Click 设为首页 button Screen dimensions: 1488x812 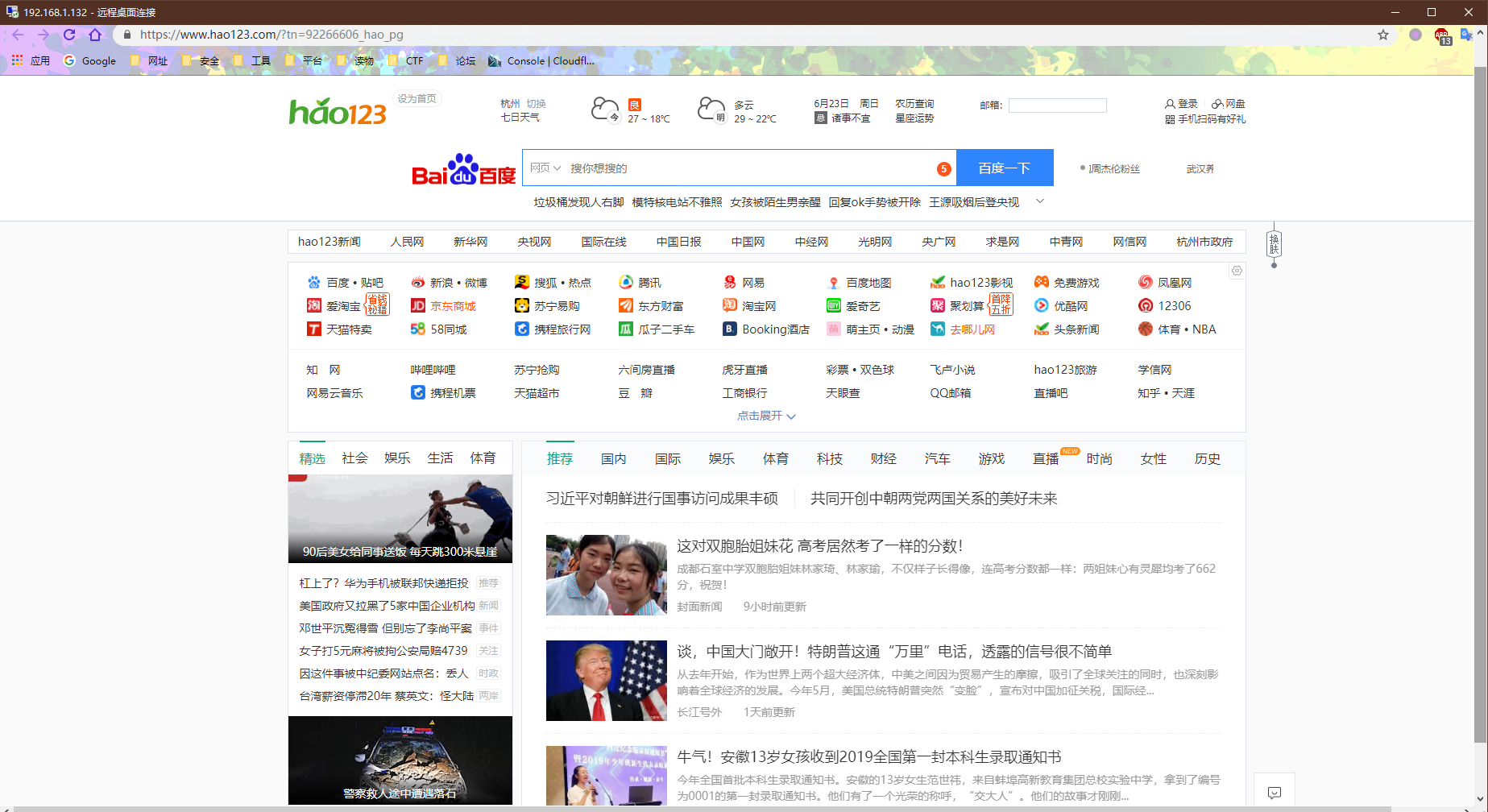tap(417, 98)
